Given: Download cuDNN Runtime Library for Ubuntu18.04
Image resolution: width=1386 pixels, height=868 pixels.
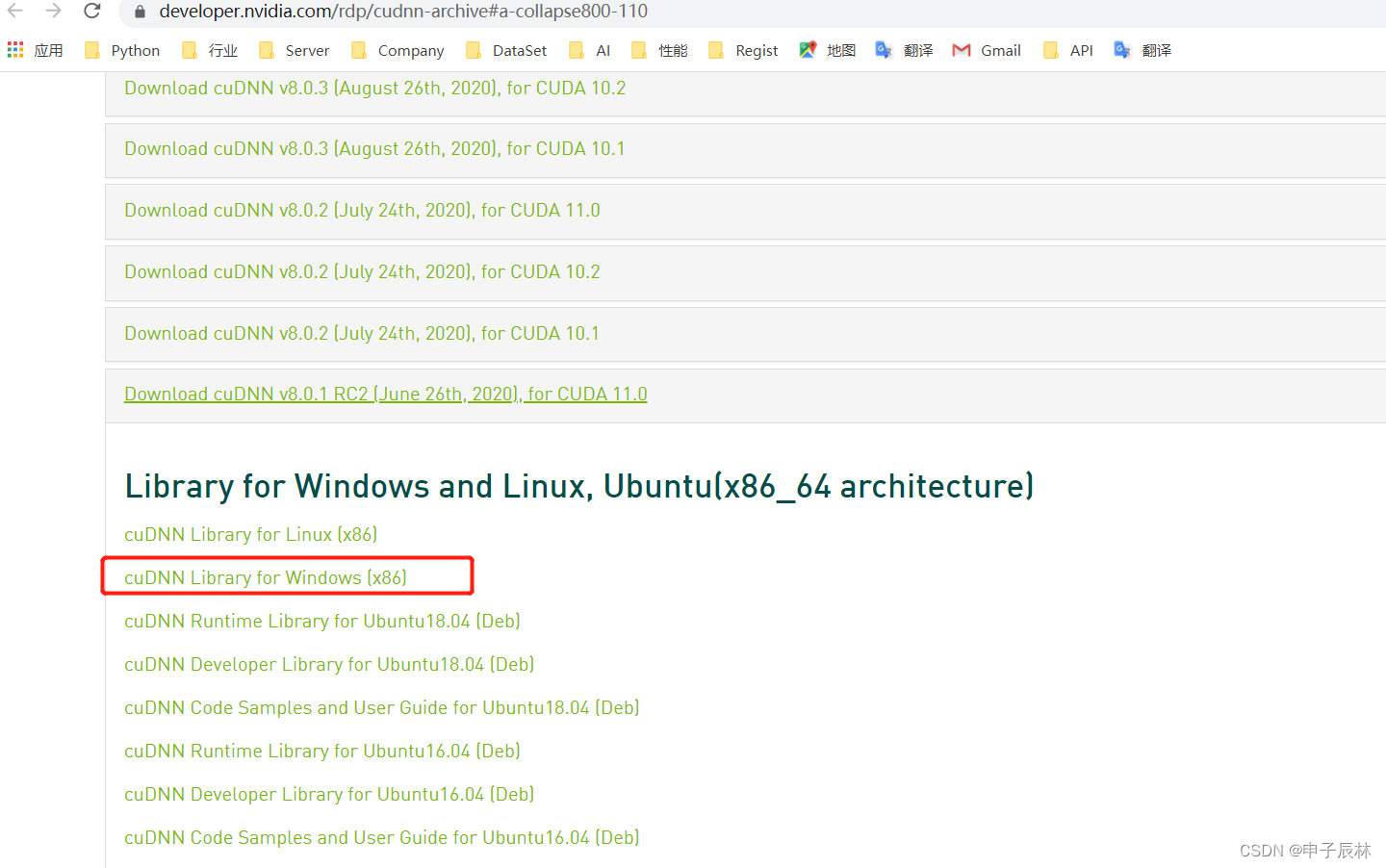Looking at the screenshot, I should pos(322,621).
